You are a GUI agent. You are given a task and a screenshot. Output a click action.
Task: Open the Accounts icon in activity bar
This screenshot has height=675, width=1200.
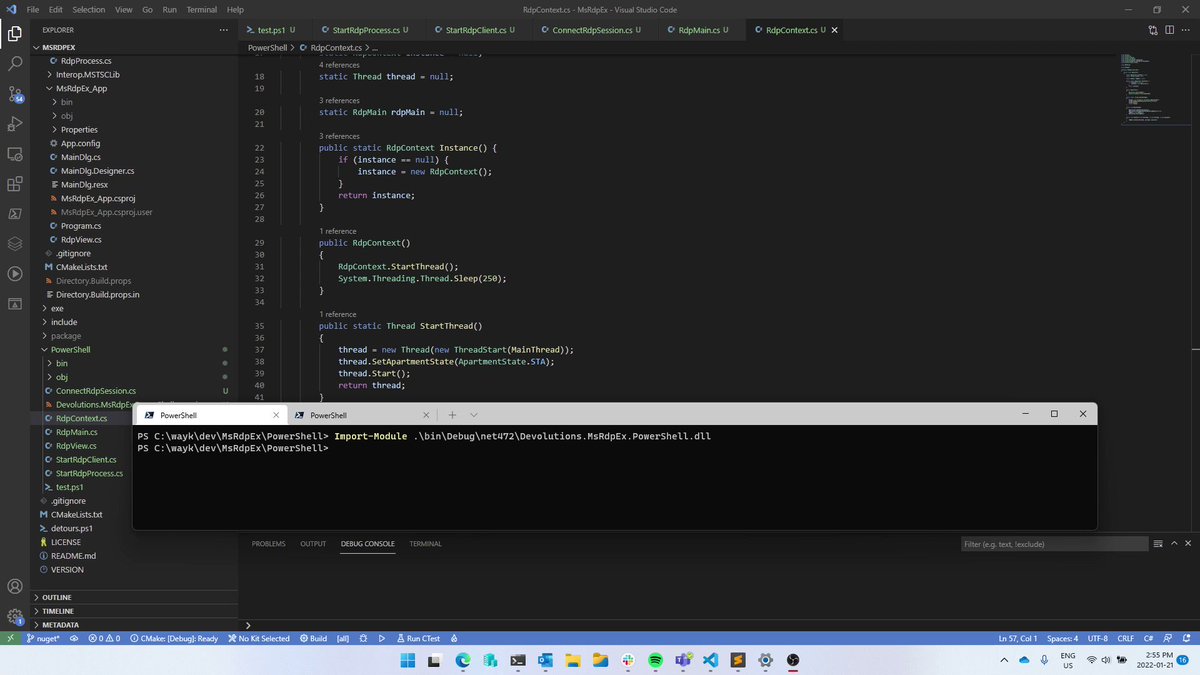point(15,587)
